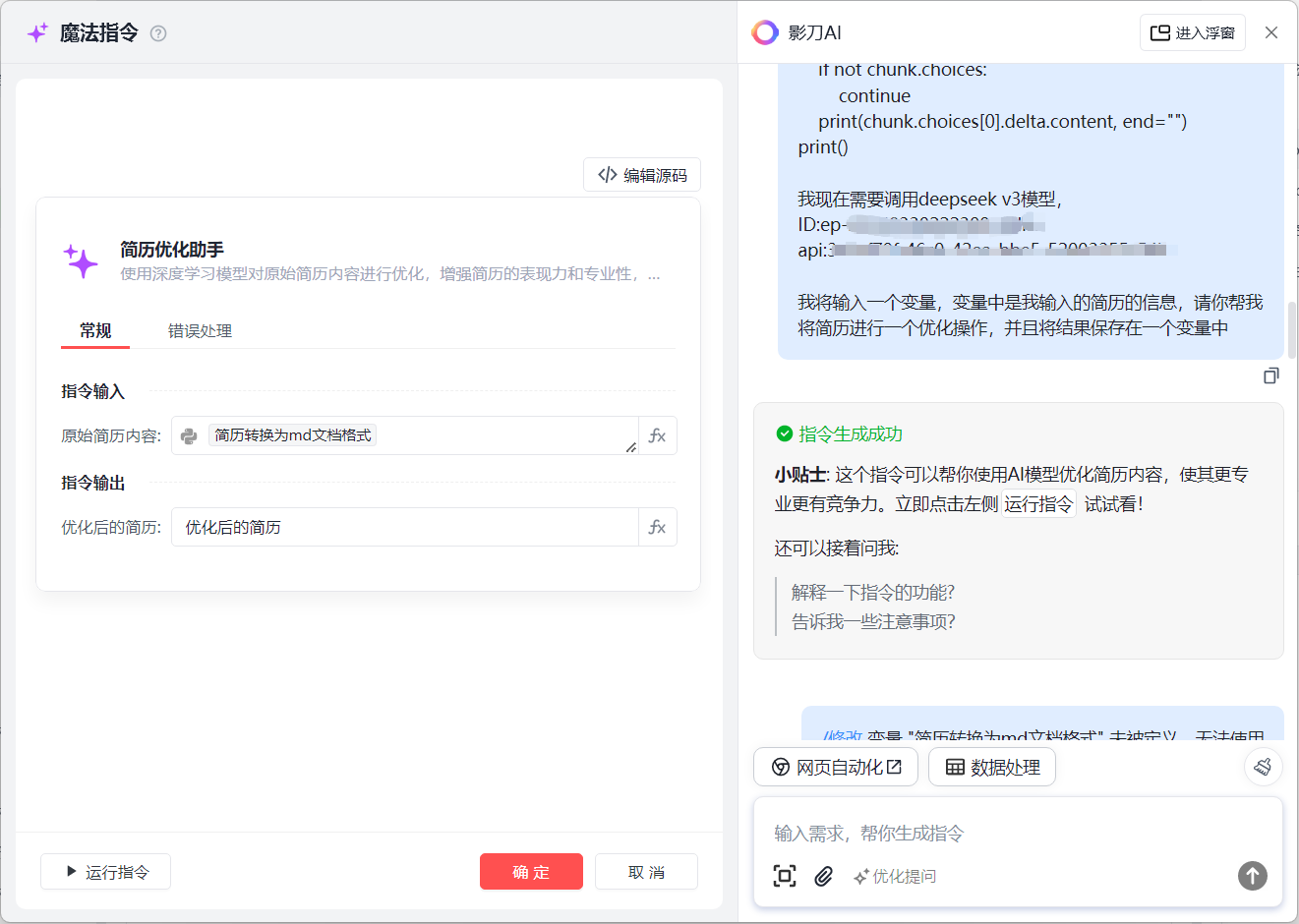This screenshot has height=924, width=1299.
Task: Click the 修改 link in bottom message
Action: 843,734
